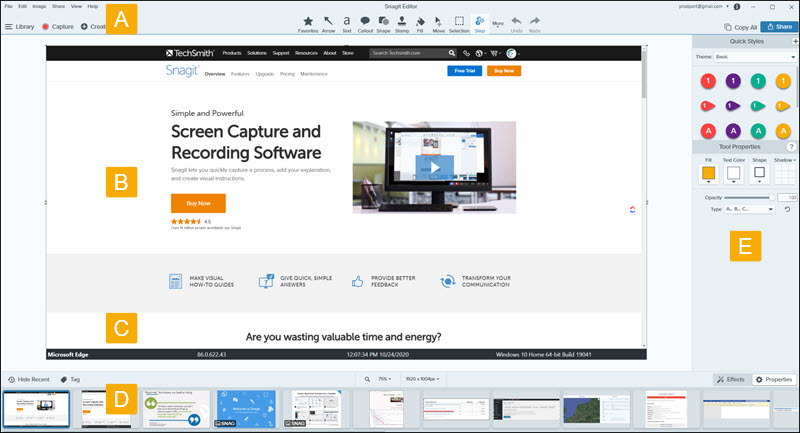Open the More tools dropdown
Viewport: 800px width, 433px height.
pyautogui.click(x=497, y=24)
